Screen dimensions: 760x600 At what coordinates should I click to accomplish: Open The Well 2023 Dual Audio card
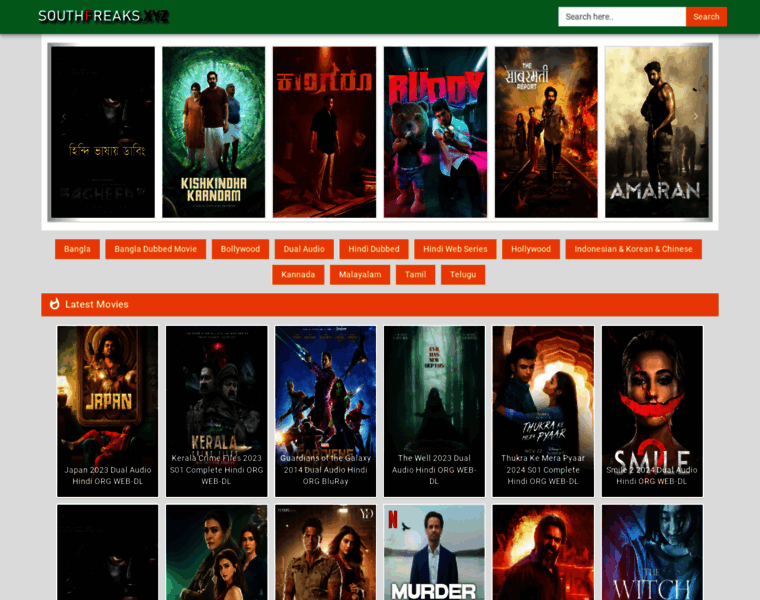click(x=434, y=411)
